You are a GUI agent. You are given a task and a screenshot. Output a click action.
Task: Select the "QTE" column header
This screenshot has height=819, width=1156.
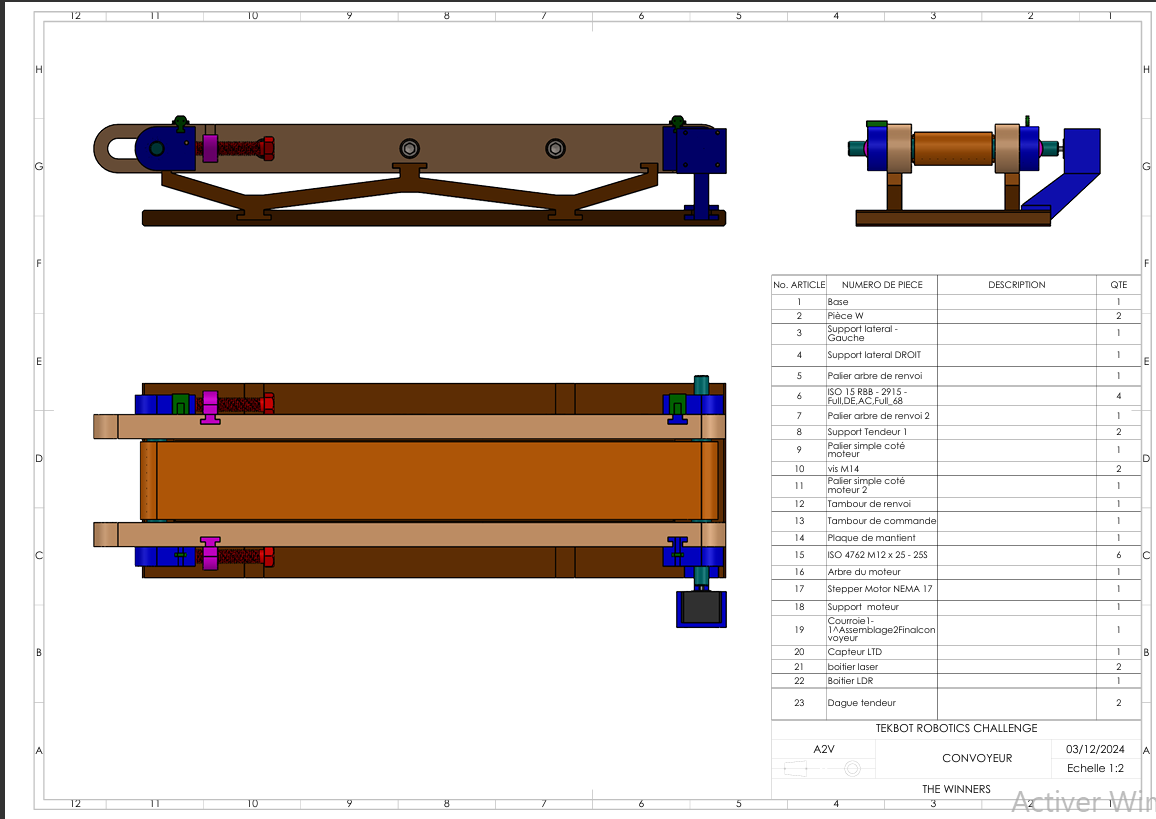point(1118,285)
